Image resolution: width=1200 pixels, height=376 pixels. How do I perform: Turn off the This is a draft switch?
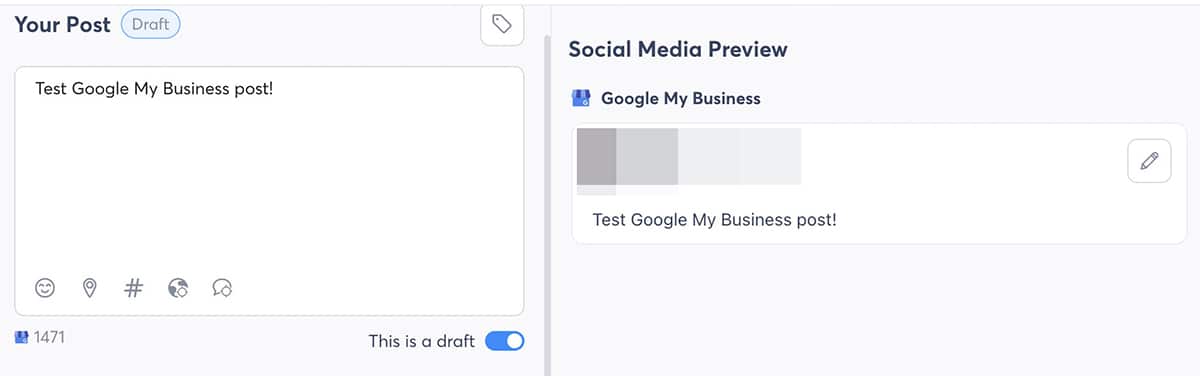coord(504,341)
